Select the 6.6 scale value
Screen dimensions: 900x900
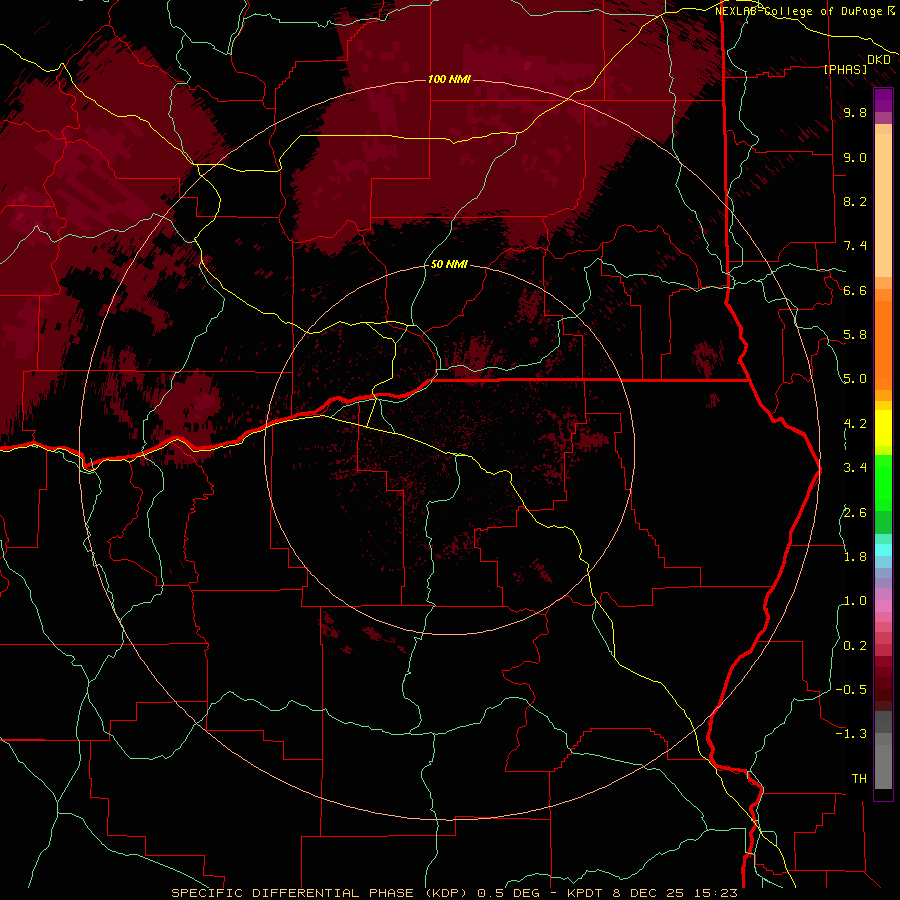855,290
